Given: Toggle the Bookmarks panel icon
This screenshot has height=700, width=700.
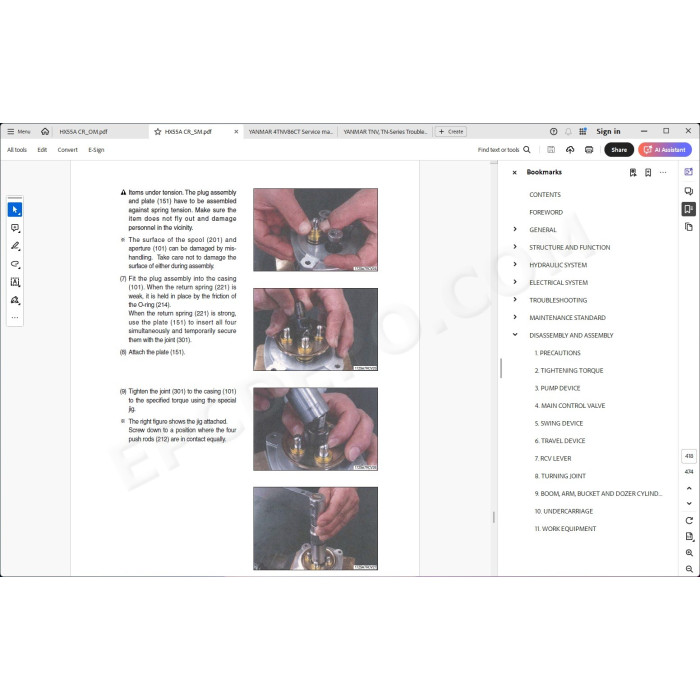Looking at the screenshot, I should coord(688,209).
